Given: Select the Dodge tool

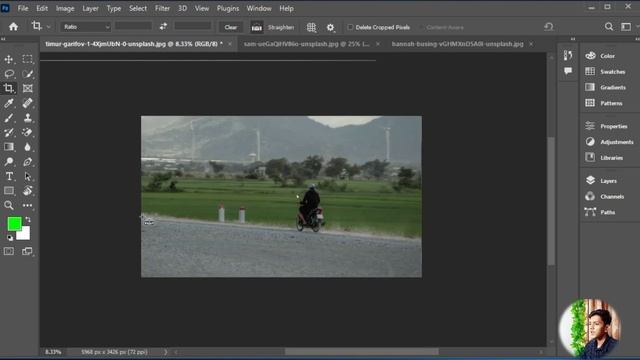Looking at the screenshot, I should click(x=9, y=162).
